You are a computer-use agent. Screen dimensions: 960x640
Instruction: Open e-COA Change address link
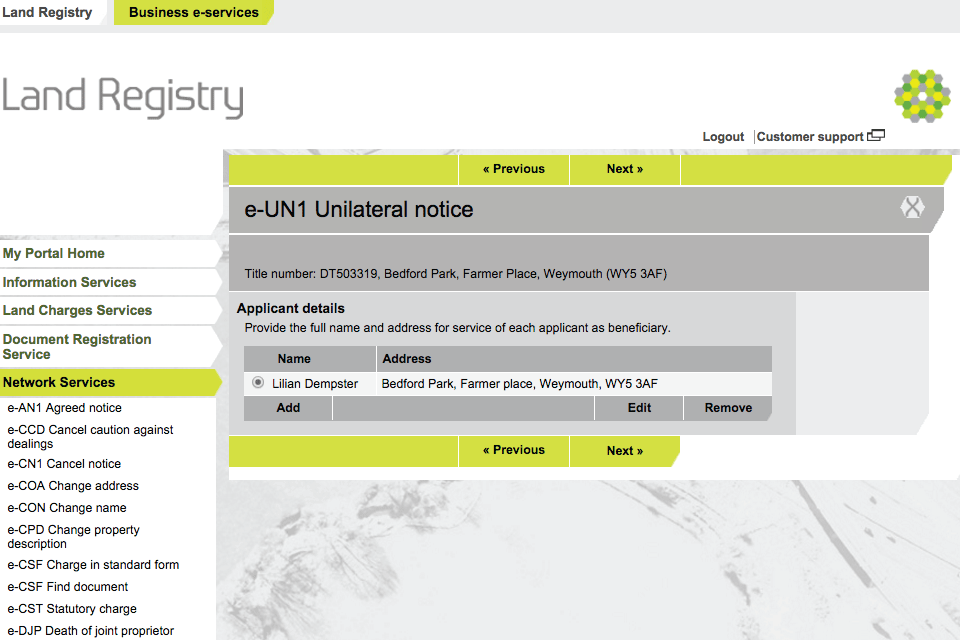tap(73, 486)
